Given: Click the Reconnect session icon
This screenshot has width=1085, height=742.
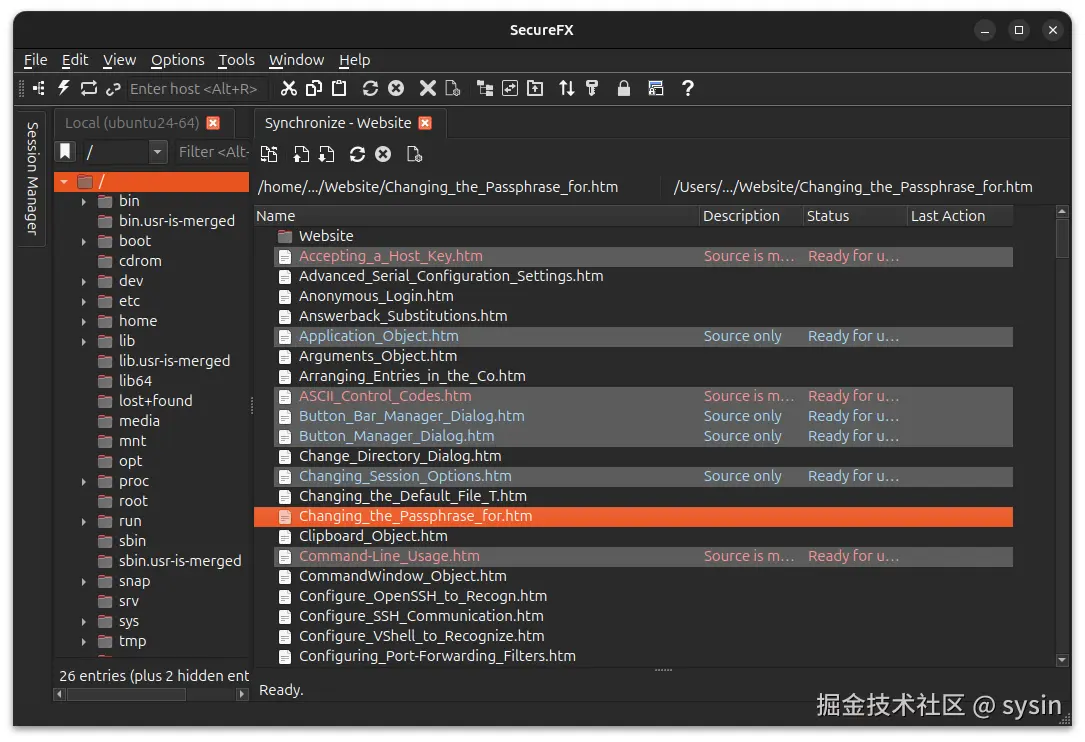Looking at the screenshot, I should pos(88,88).
